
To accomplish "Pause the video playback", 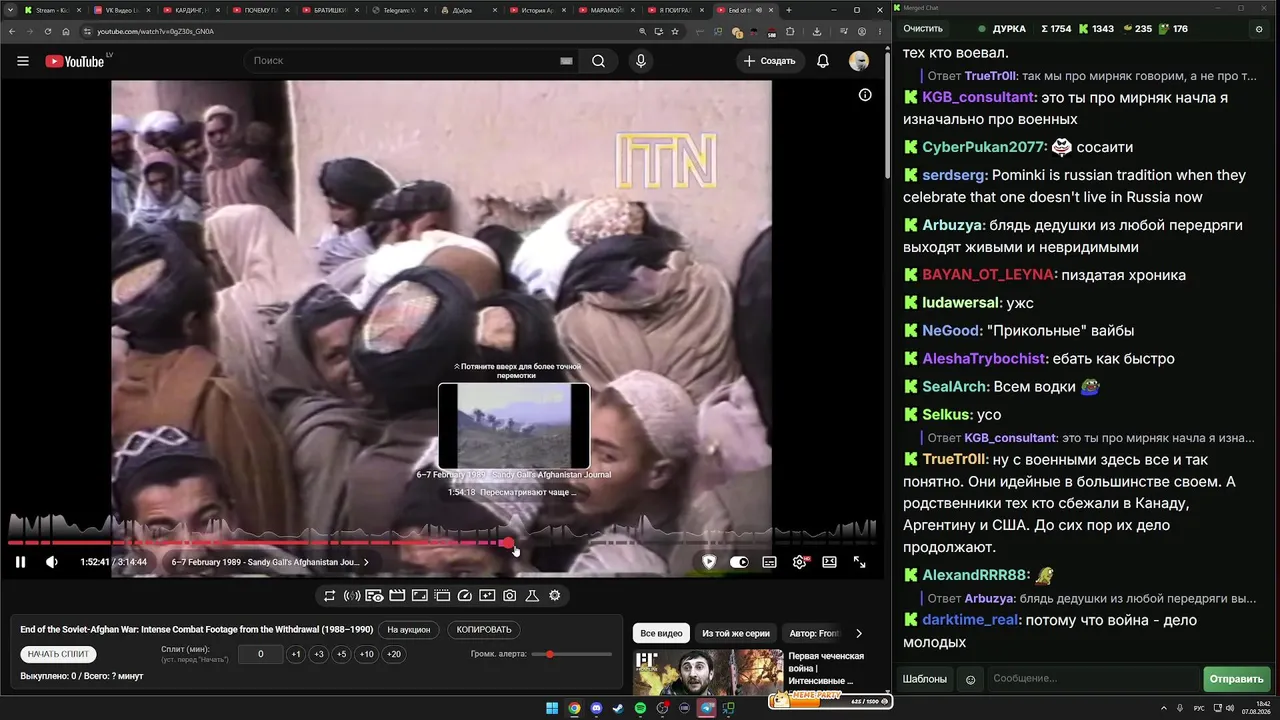I will coord(20,562).
